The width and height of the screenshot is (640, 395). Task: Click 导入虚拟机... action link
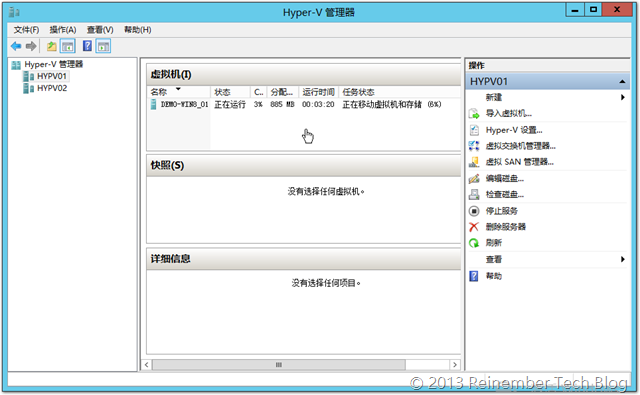pyautogui.click(x=509, y=113)
